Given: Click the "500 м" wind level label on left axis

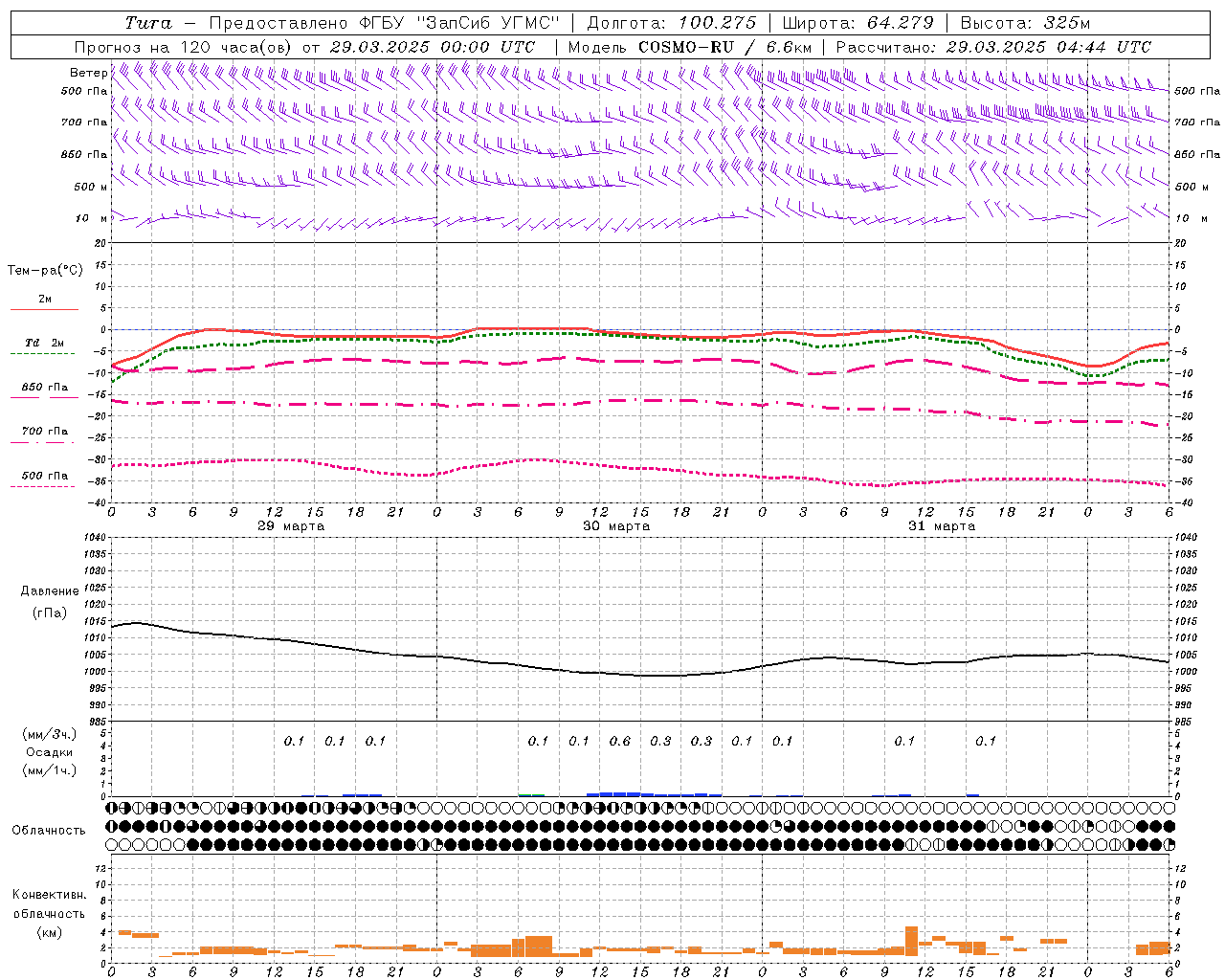Looking at the screenshot, I should click(x=90, y=187).
